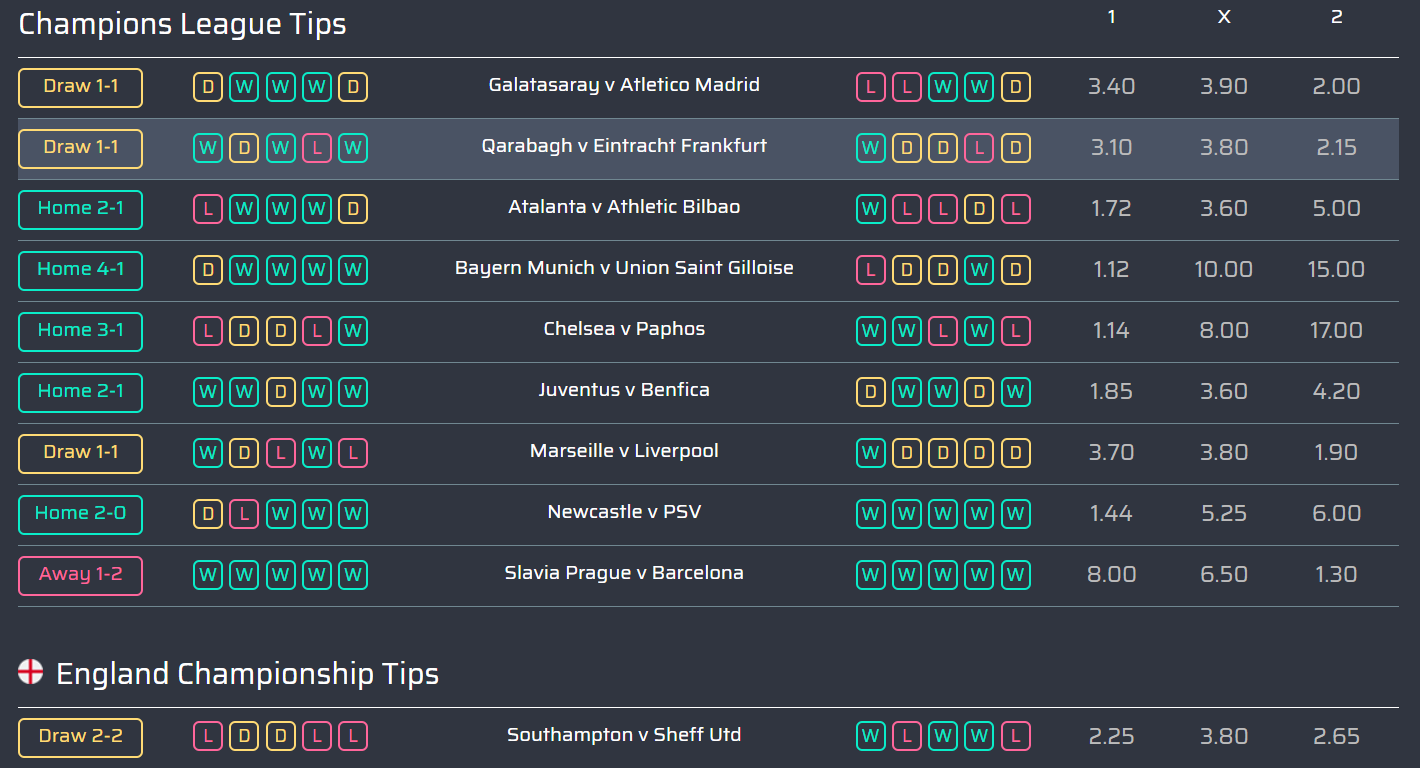Click the L badge in Newcastle's form
1420x768 pixels.
[x=244, y=514]
